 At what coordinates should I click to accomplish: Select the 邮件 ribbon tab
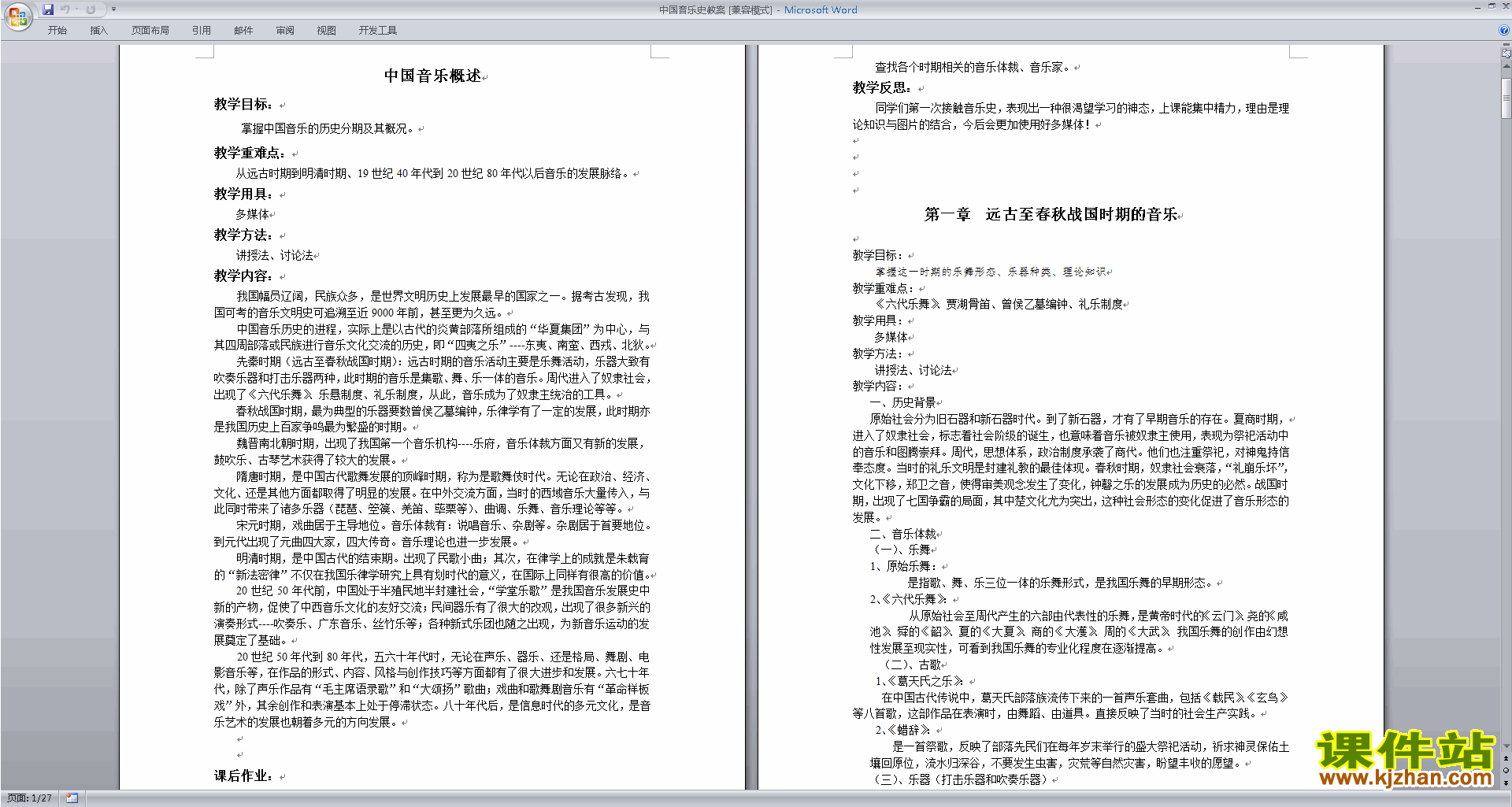243,31
